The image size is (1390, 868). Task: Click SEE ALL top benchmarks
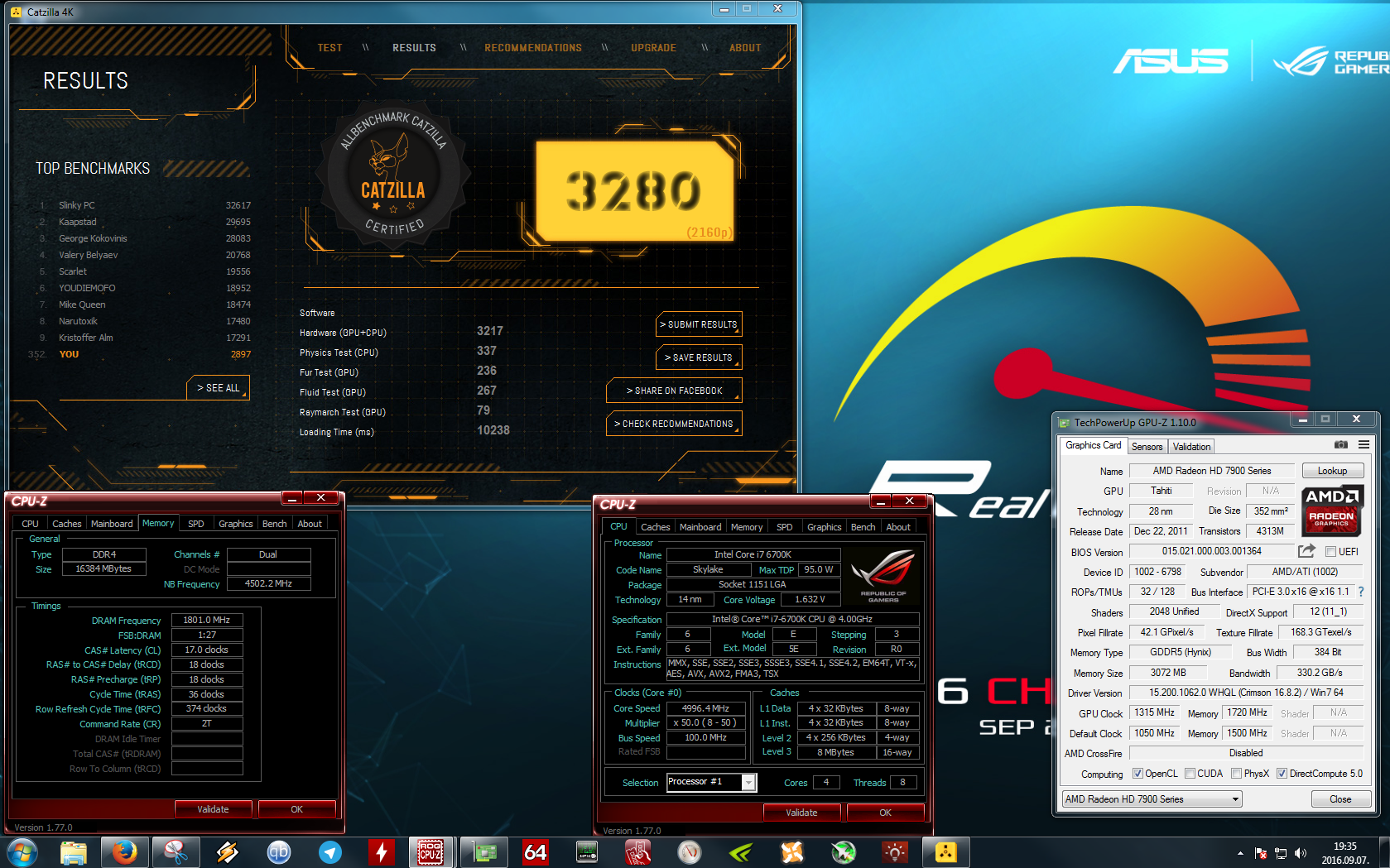point(218,387)
